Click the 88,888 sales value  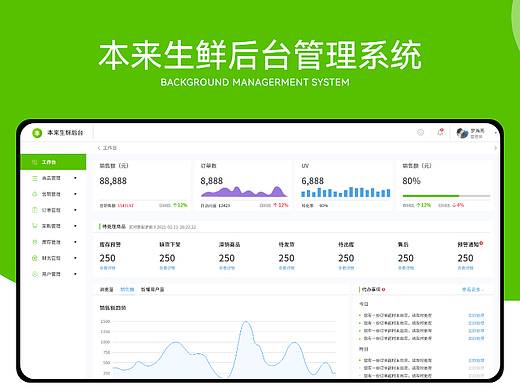(x=113, y=181)
